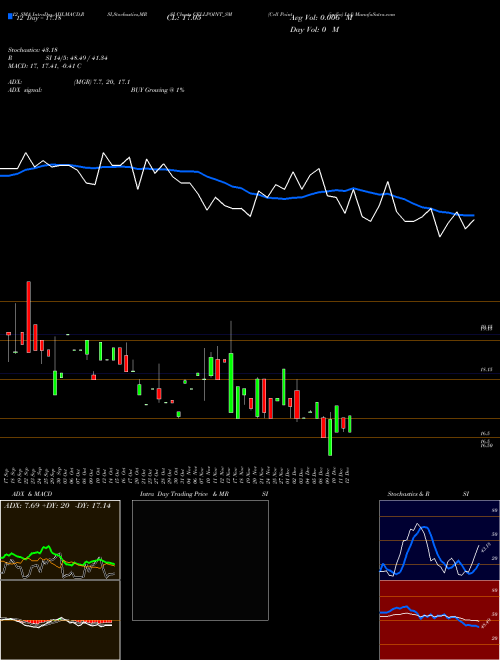Click the 'MACD: 17, 17.41, -0.41 C' line
The width and height of the screenshot is (500, 660).
coord(45,66)
